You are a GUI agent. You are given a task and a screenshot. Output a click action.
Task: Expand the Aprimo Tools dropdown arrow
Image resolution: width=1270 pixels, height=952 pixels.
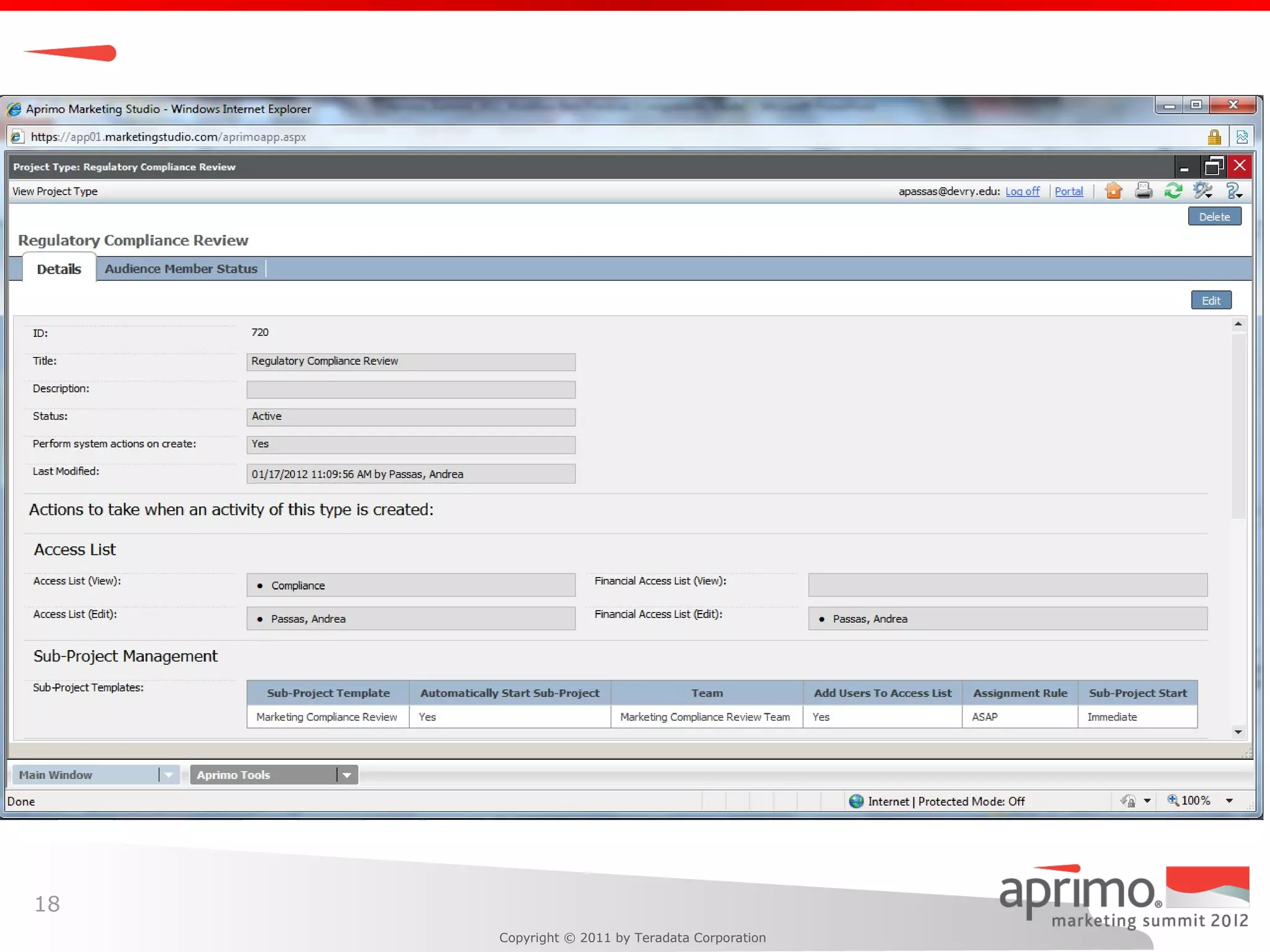point(347,775)
